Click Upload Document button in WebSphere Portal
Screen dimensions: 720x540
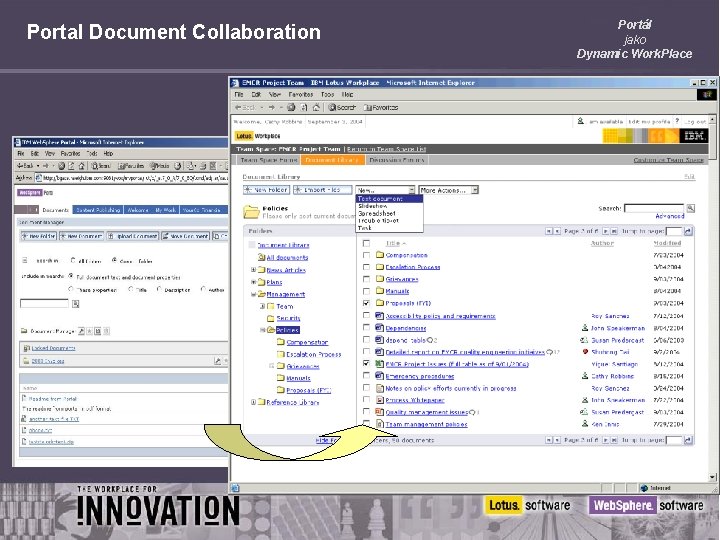[x=133, y=236]
